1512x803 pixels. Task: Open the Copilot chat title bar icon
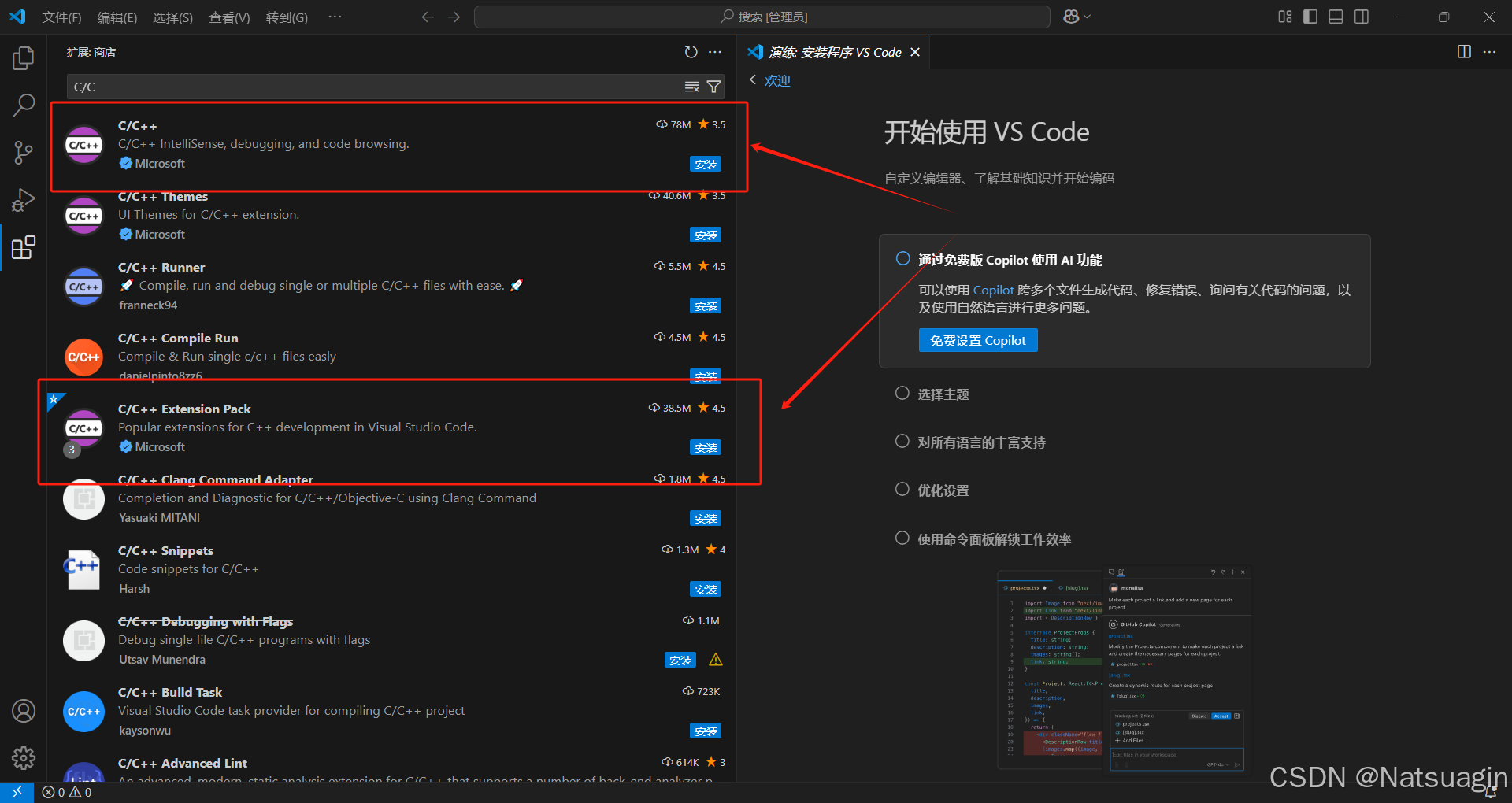(1071, 17)
